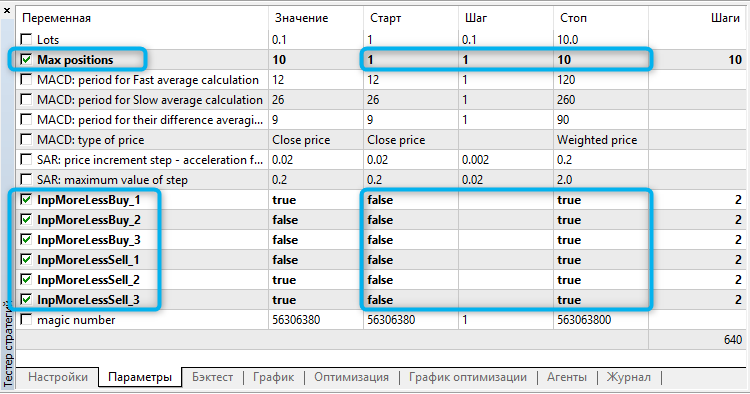Image resolution: width=750 pixels, height=394 pixels.
Task: Uncheck the InpMoreLessSell_3 parameter
Action: (26, 299)
